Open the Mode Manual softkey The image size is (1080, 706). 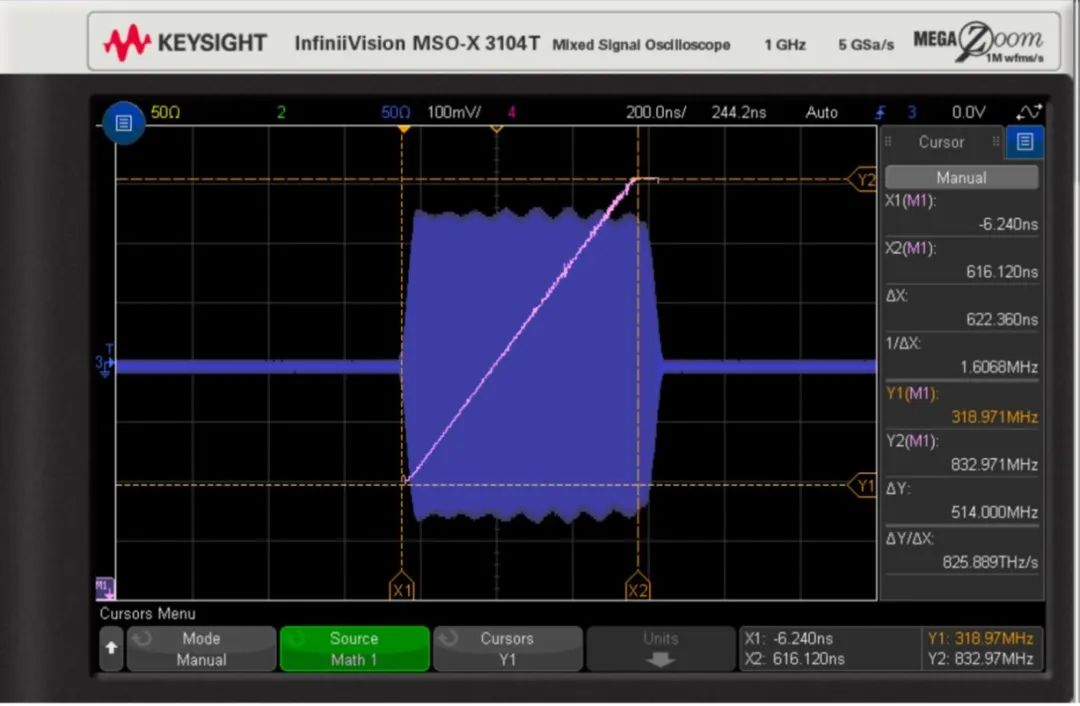coord(201,648)
